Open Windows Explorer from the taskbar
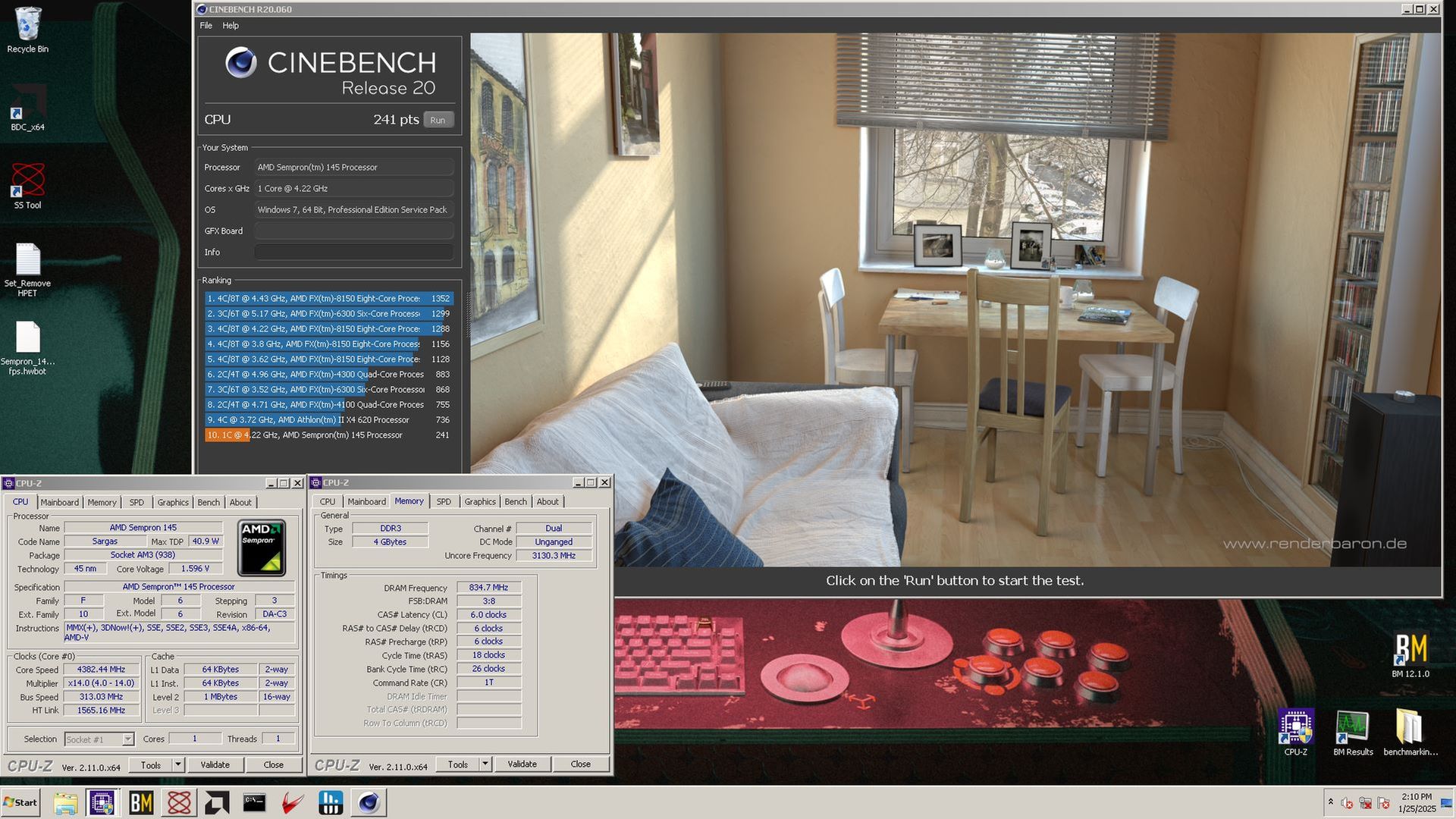Screen dimensions: 1456x819 [x=65, y=802]
